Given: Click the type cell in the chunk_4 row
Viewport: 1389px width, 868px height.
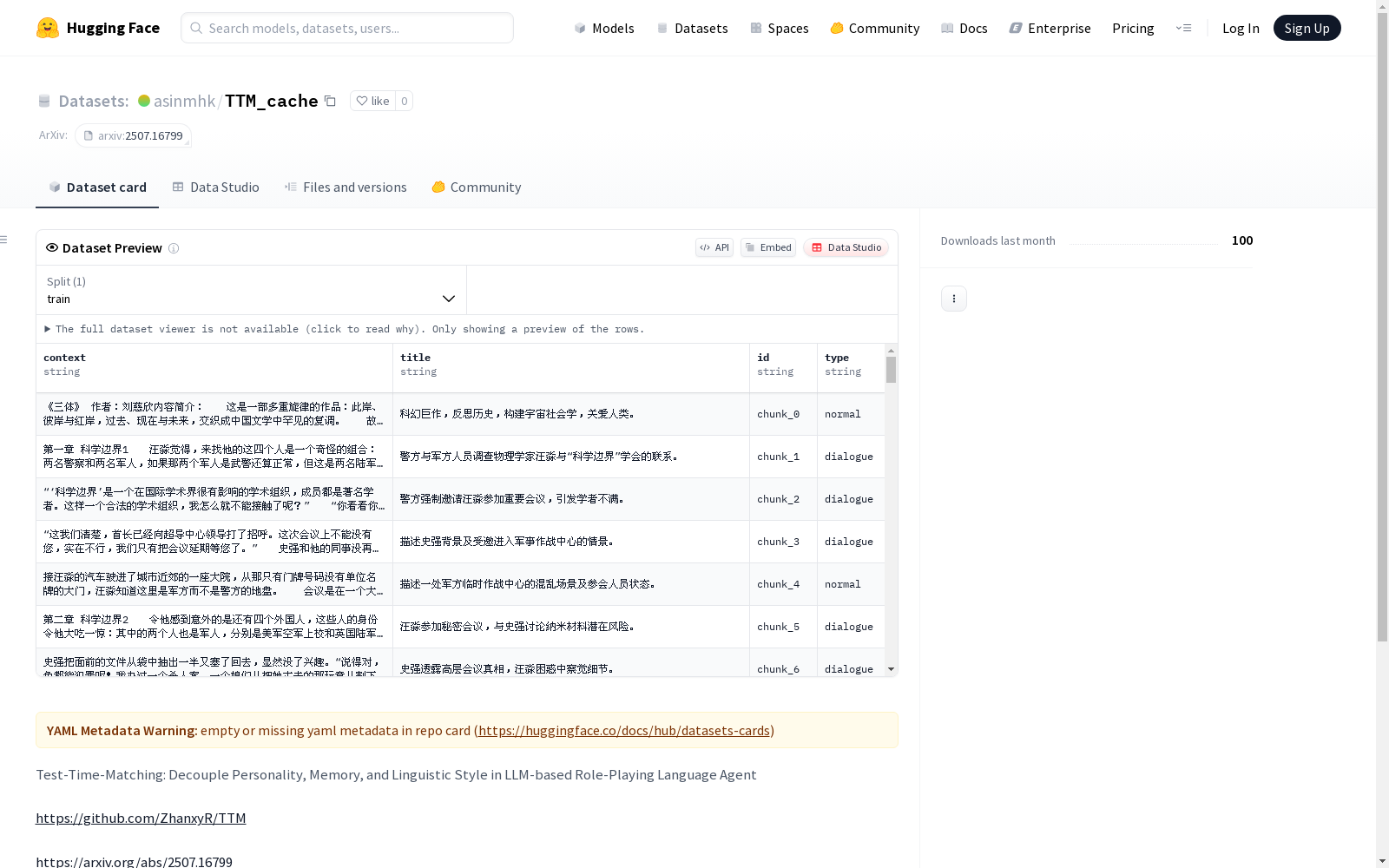Looking at the screenshot, I should [851, 584].
